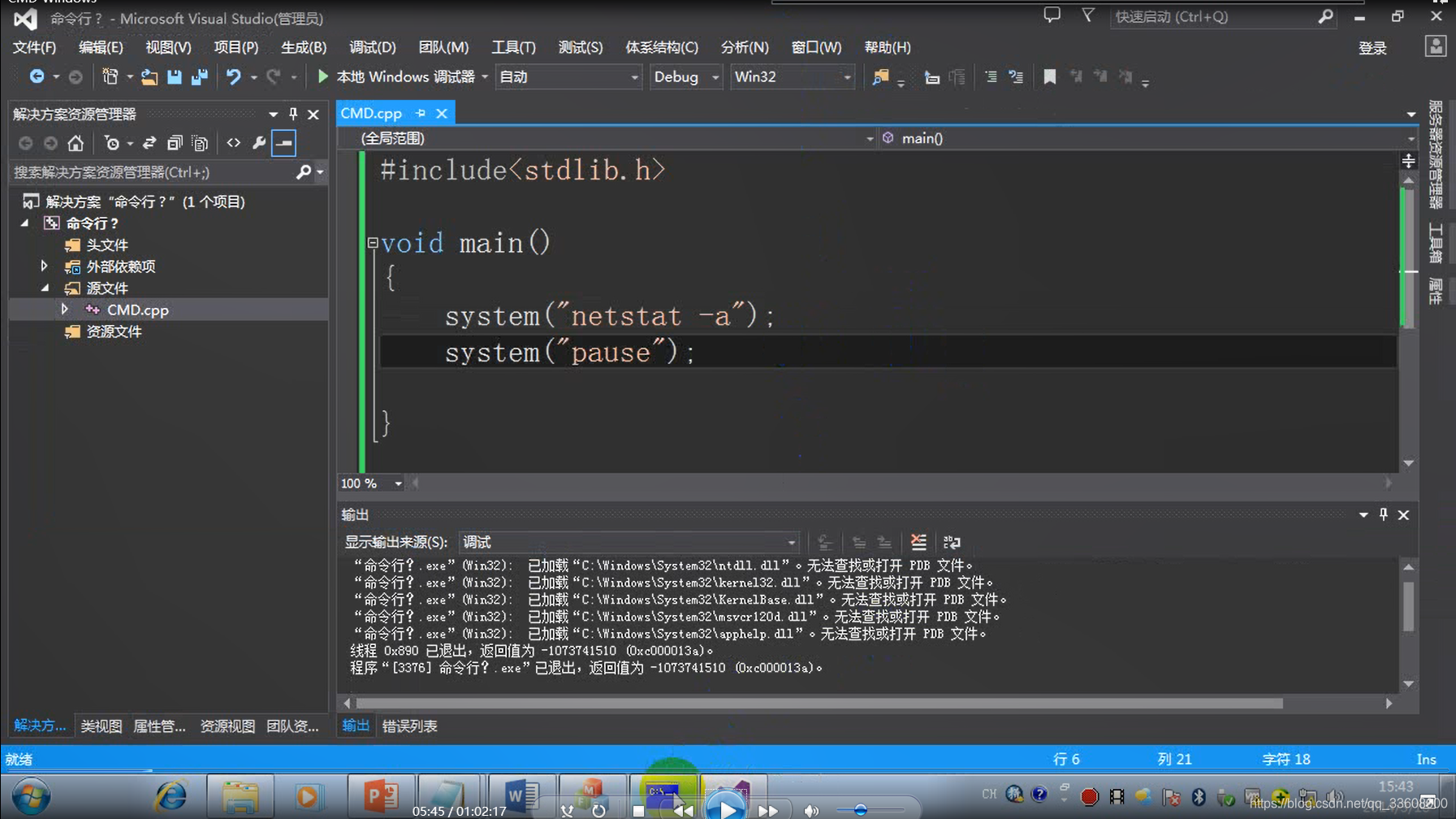Expand the 外部依赖项 tree node

point(45,266)
